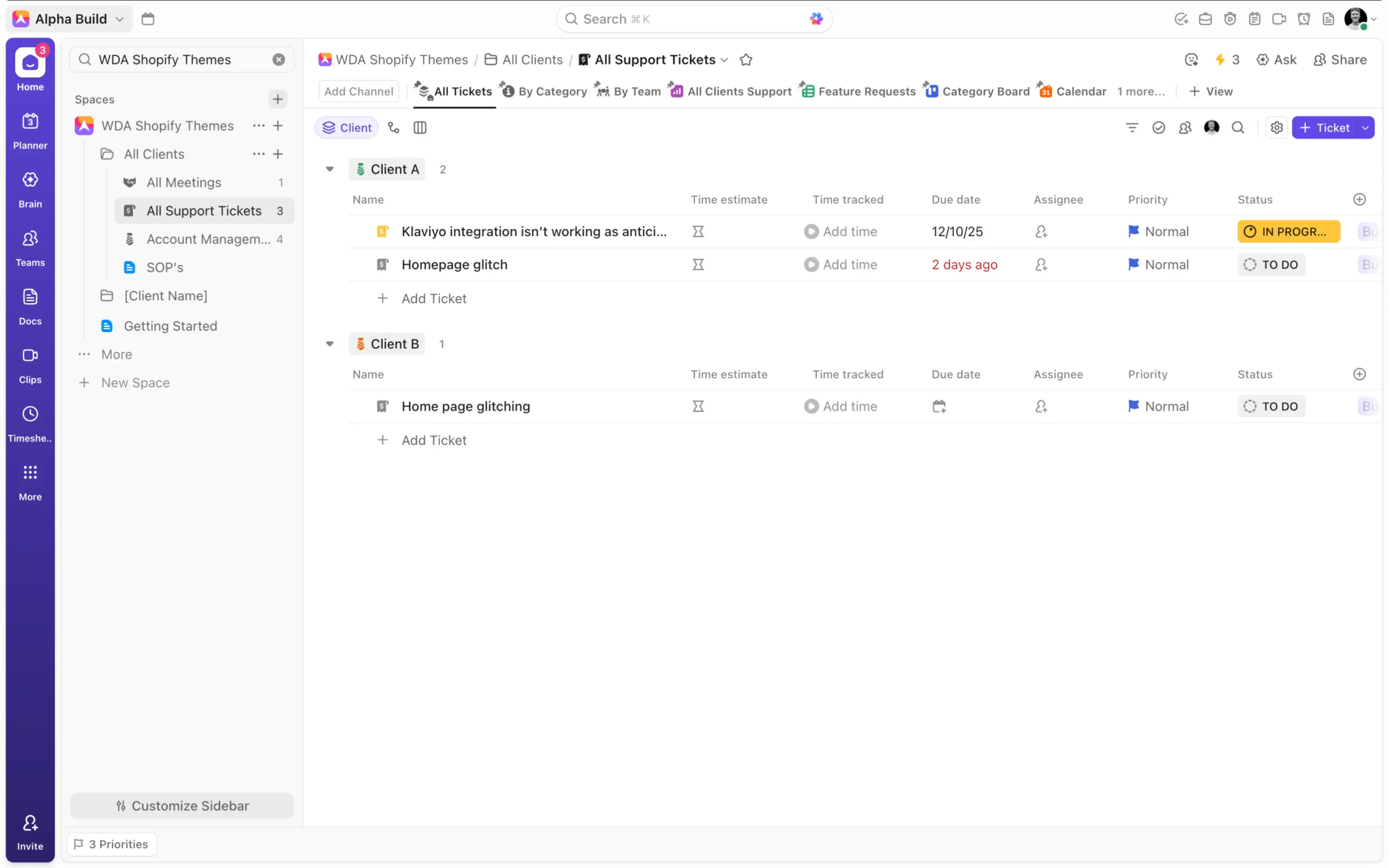Start time tracking on Homepage glitch
This screenshot has height=868, width=1389.
[811, 265]
